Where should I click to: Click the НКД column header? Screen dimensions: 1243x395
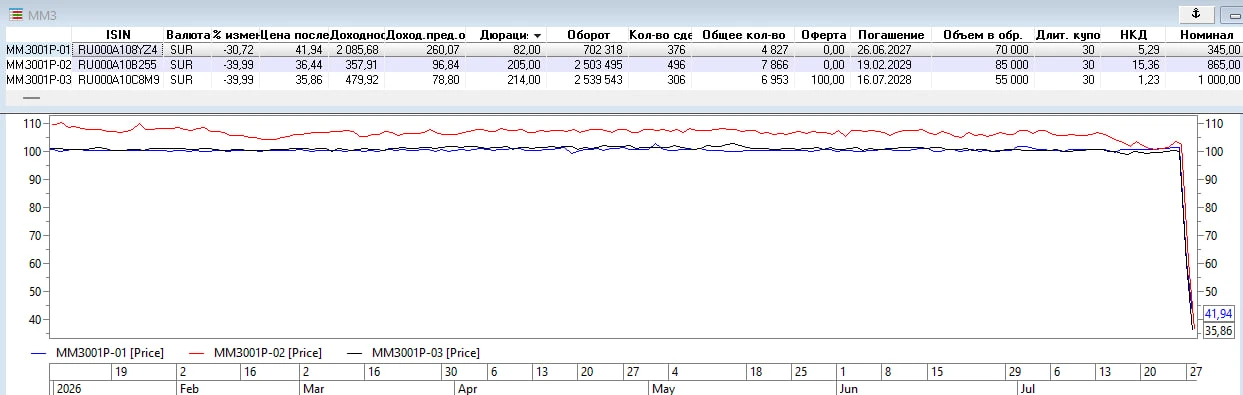[1132, 35]
